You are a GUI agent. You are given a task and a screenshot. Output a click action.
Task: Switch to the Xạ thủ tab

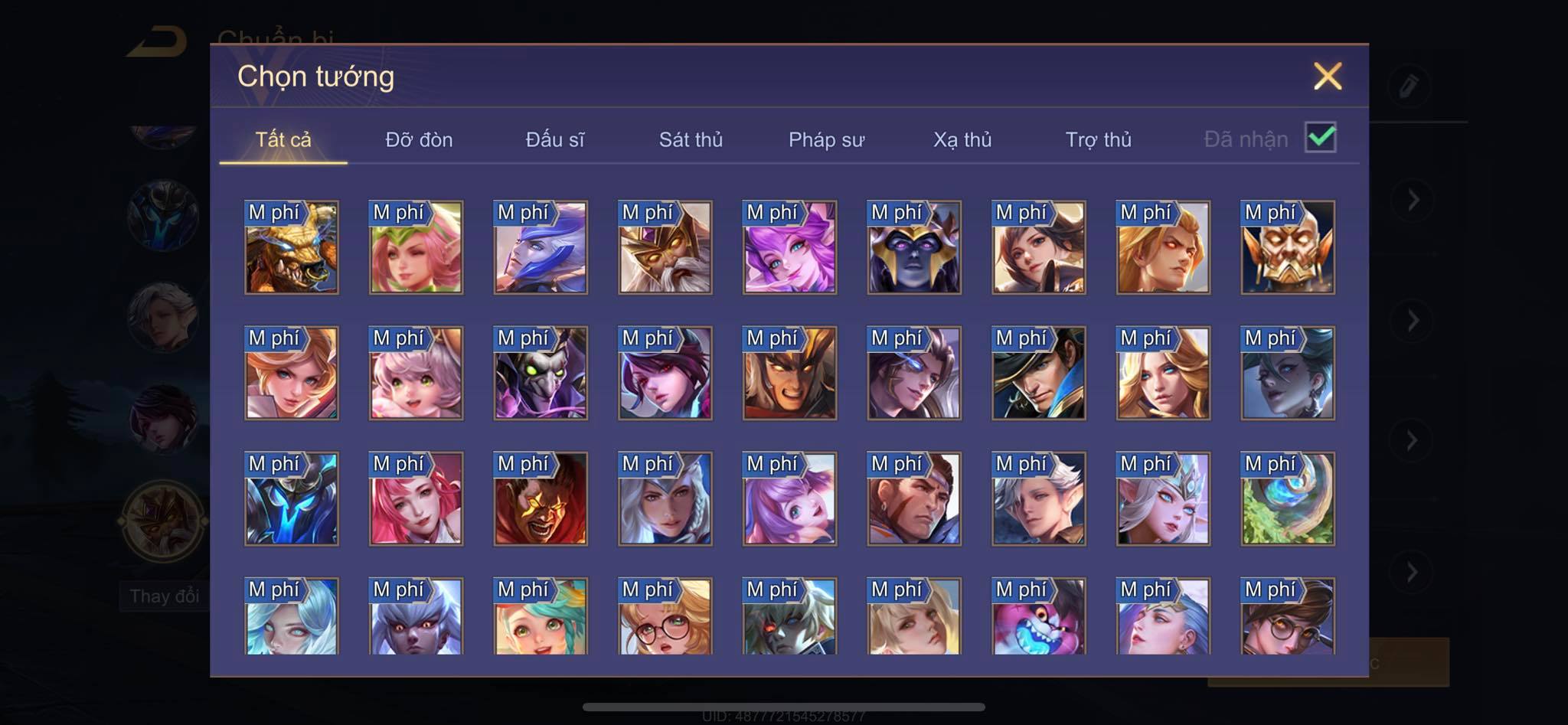coord(962,139)
